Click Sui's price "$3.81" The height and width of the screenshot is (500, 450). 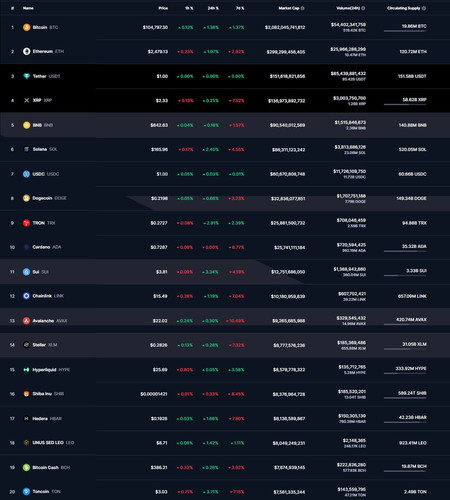pyautogui.click(x=162, y=272)
